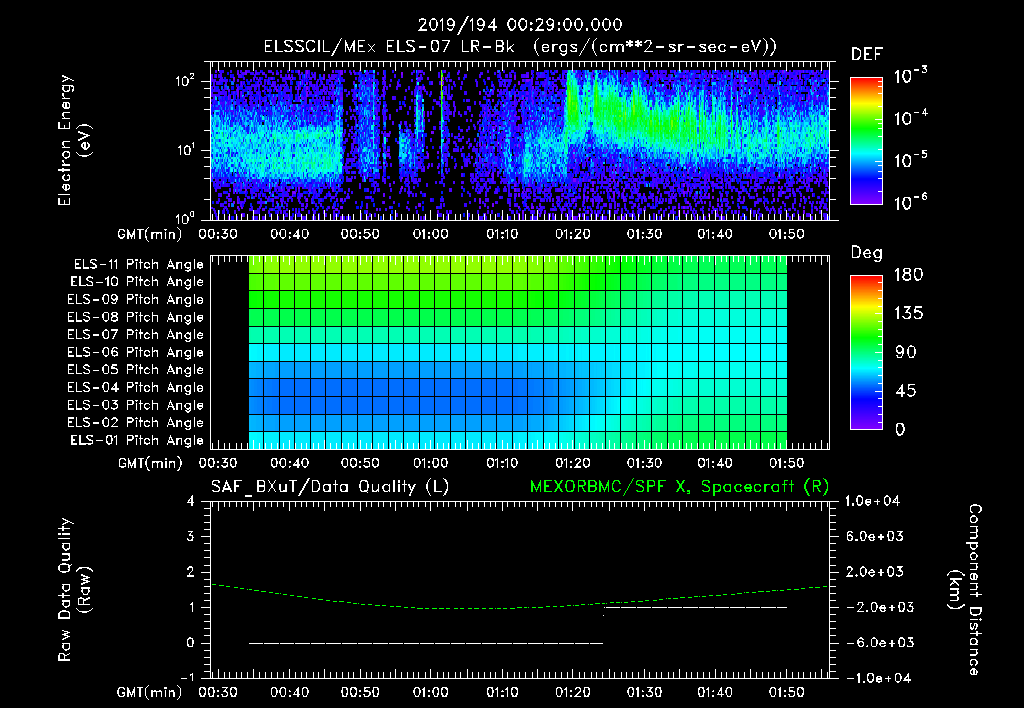The image size is (1024, 708).
Task: Click 01:50 tick on bottom plot time axis
Action: click(x=786, y=692)
